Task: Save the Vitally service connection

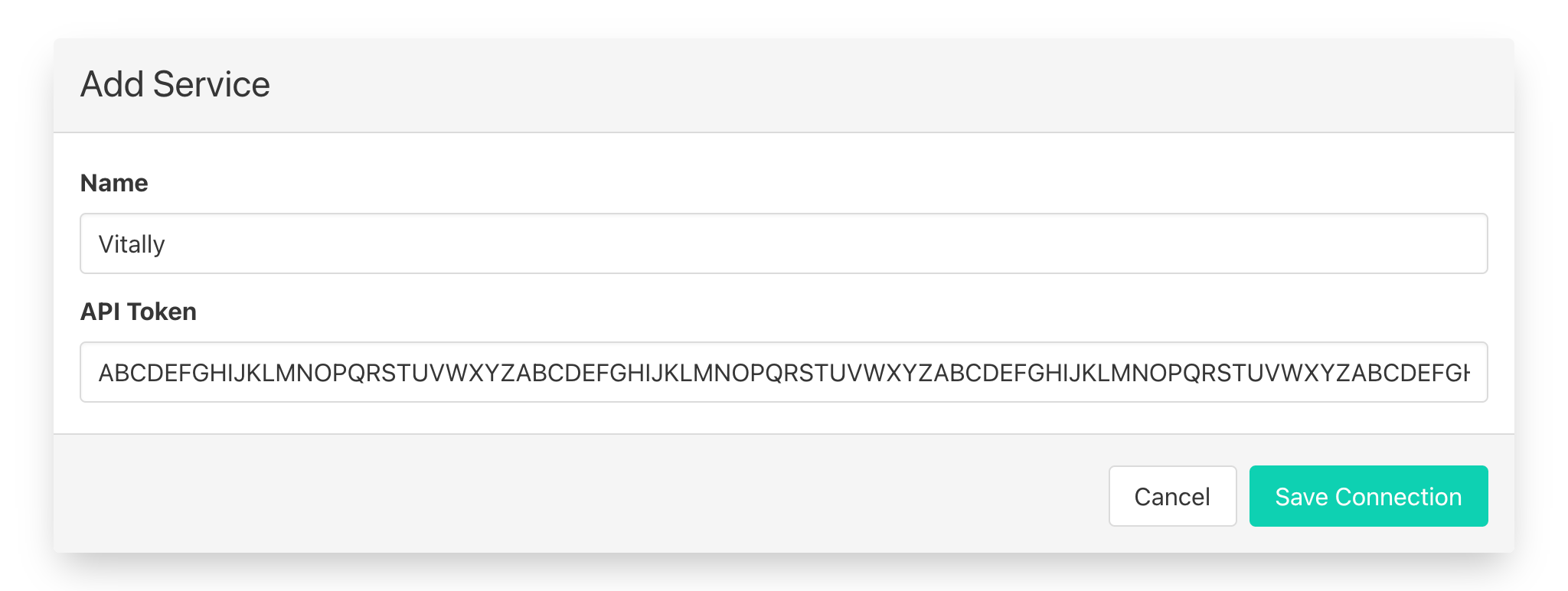Action: coord(1368,496)
